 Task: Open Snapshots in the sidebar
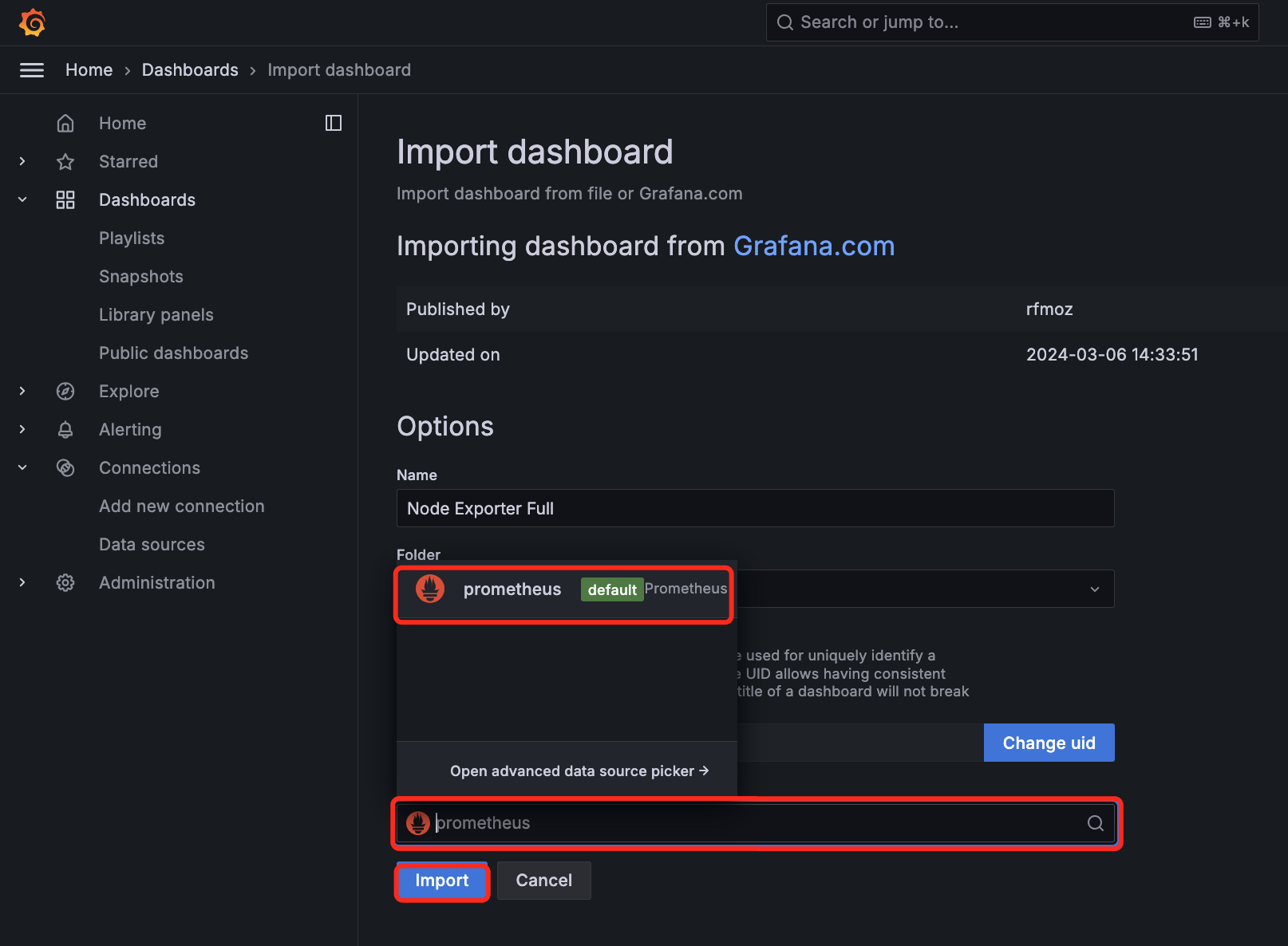(x=141, y=276)
